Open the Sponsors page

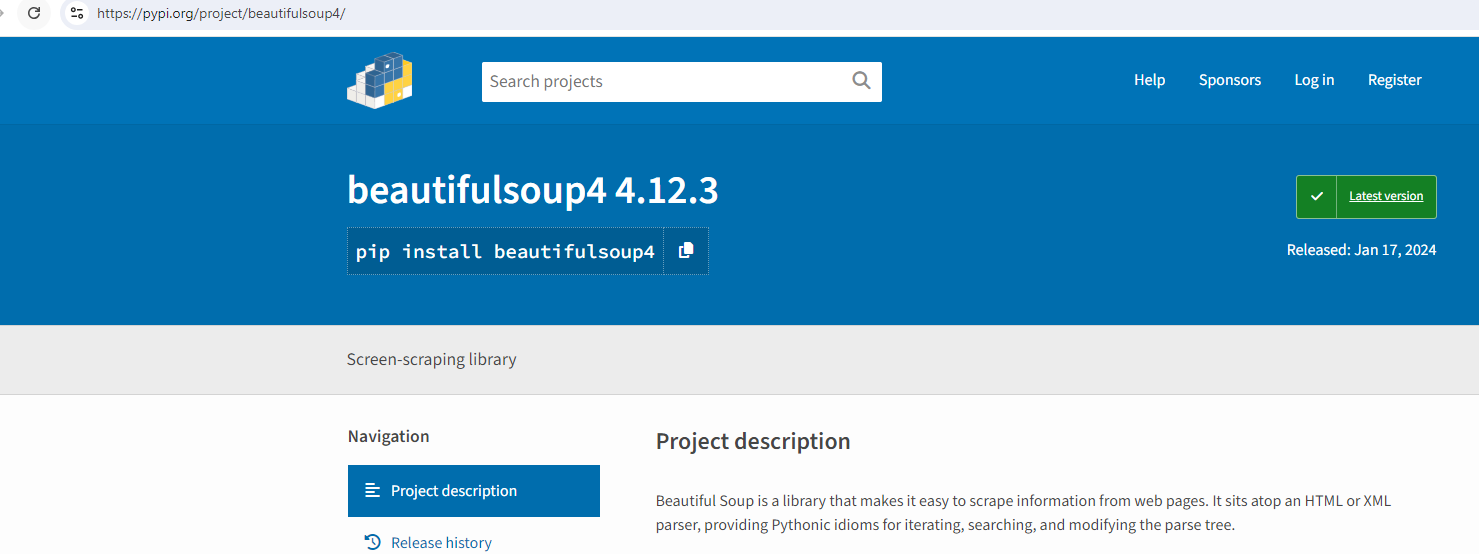coord(1230,80)
